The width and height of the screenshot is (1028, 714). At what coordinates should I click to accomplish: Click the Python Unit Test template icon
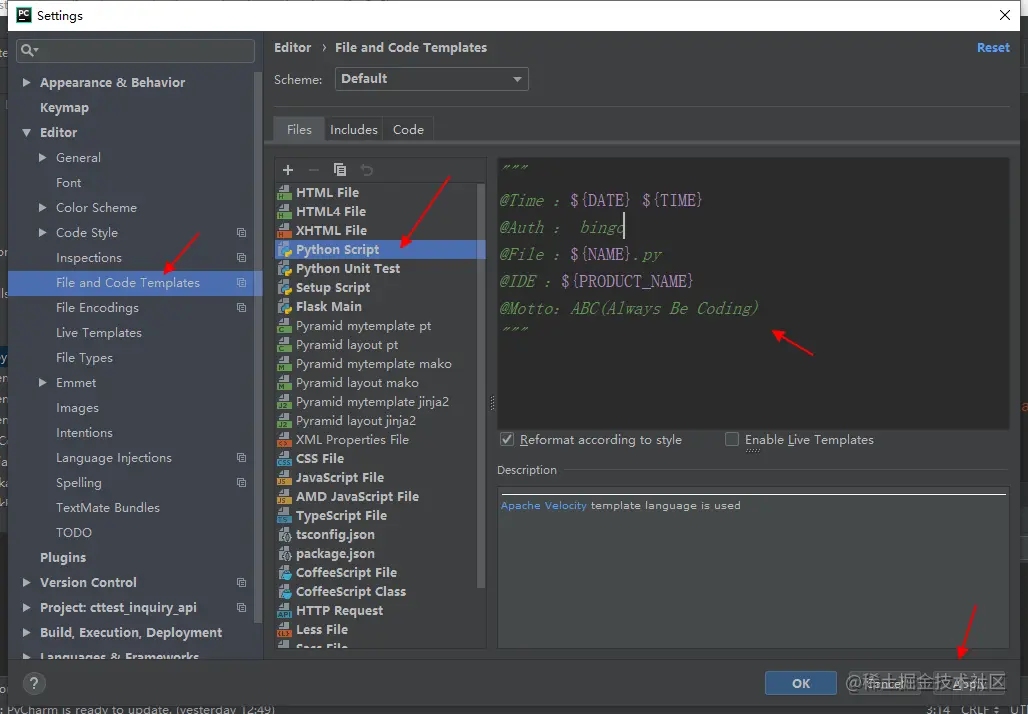[x=284, y=269]
